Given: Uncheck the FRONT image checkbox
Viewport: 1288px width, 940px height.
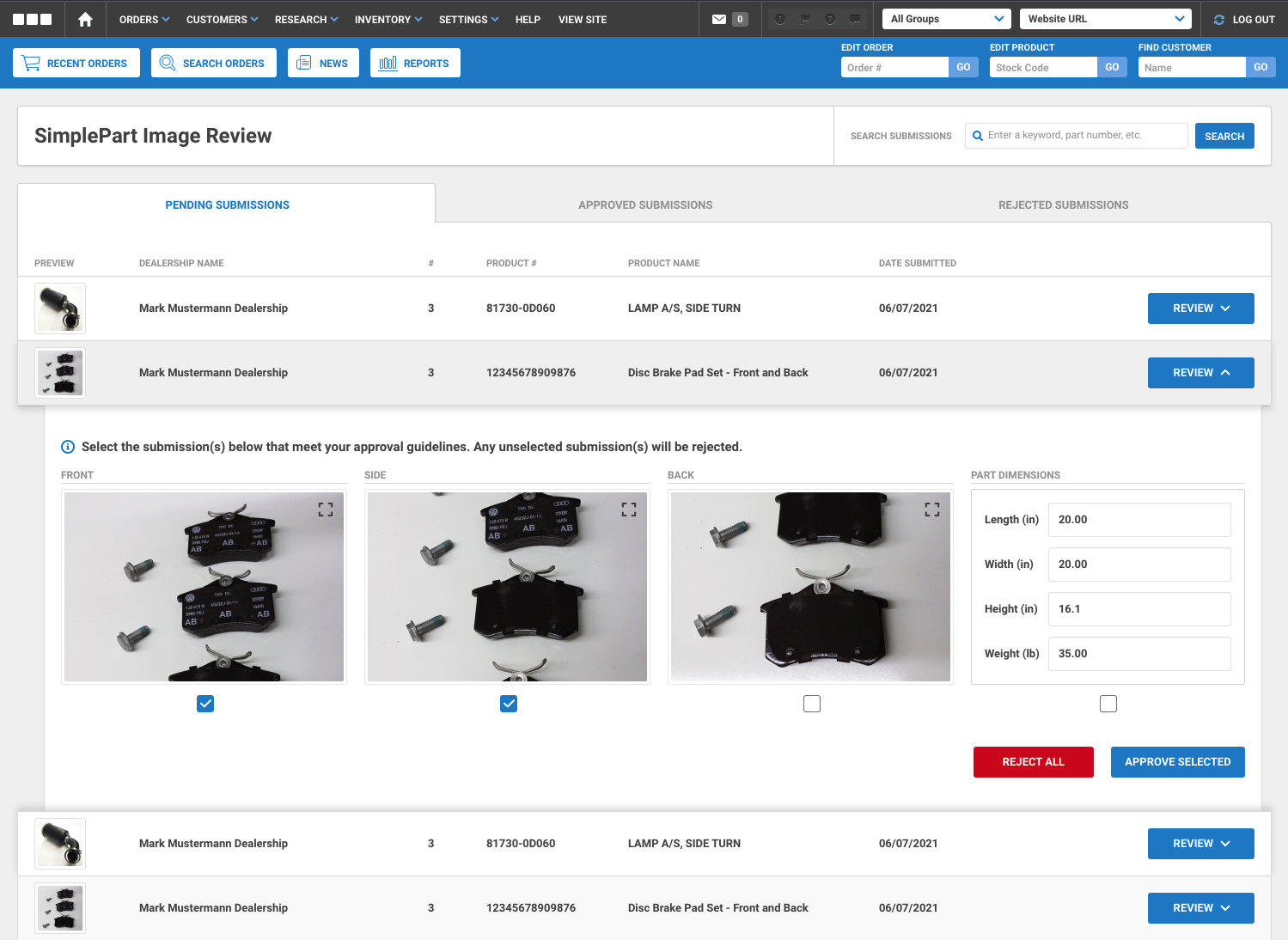Looking at the screenshot, I should click(205, 704).
